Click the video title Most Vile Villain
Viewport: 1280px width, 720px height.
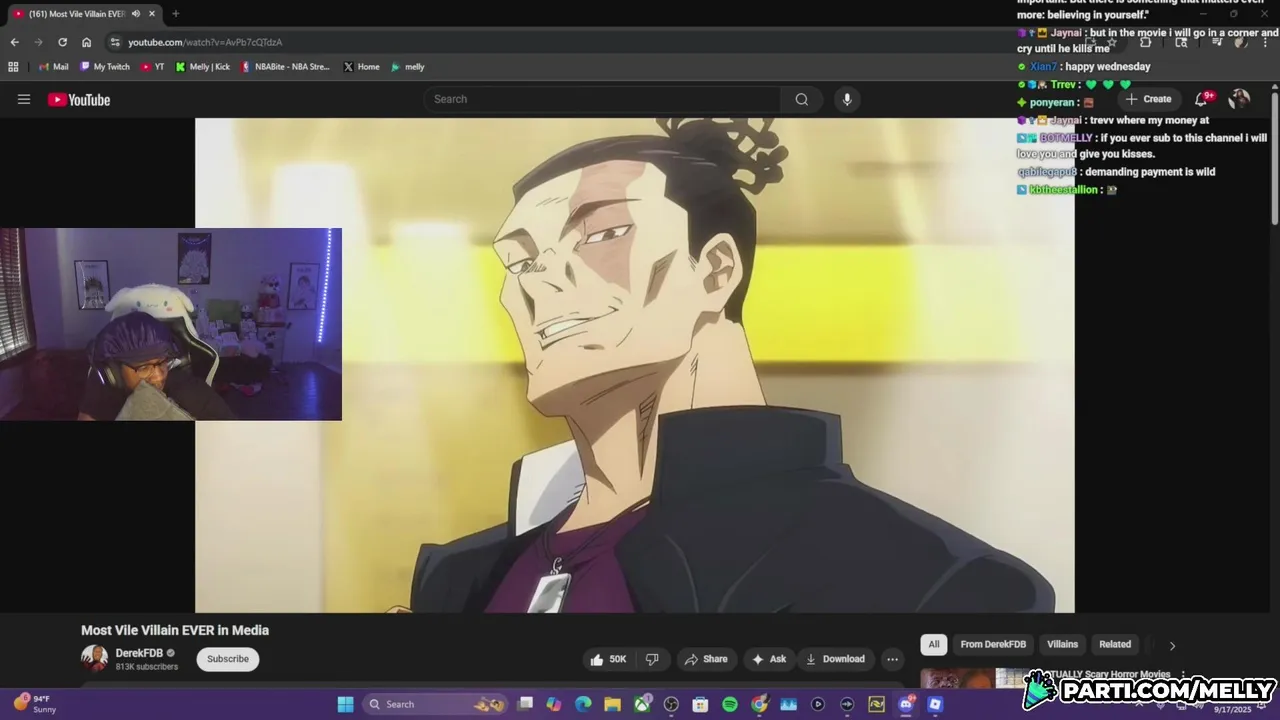pos(175,630)
